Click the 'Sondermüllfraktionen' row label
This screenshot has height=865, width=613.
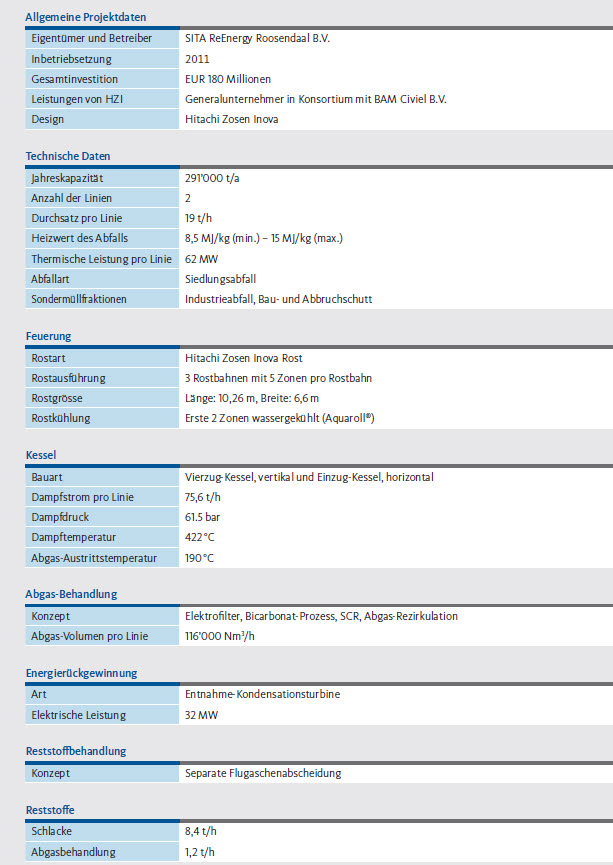(82, 299)
